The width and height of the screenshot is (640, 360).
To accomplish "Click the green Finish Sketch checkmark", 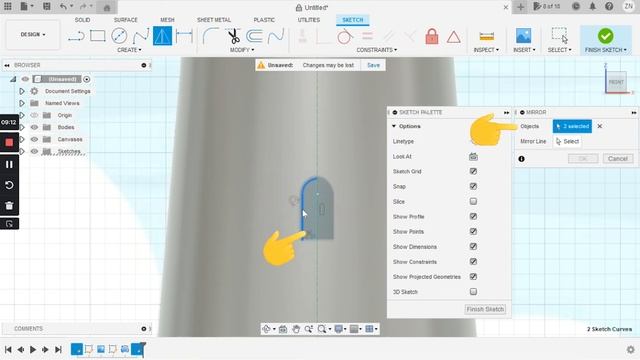I will point(605,36).
